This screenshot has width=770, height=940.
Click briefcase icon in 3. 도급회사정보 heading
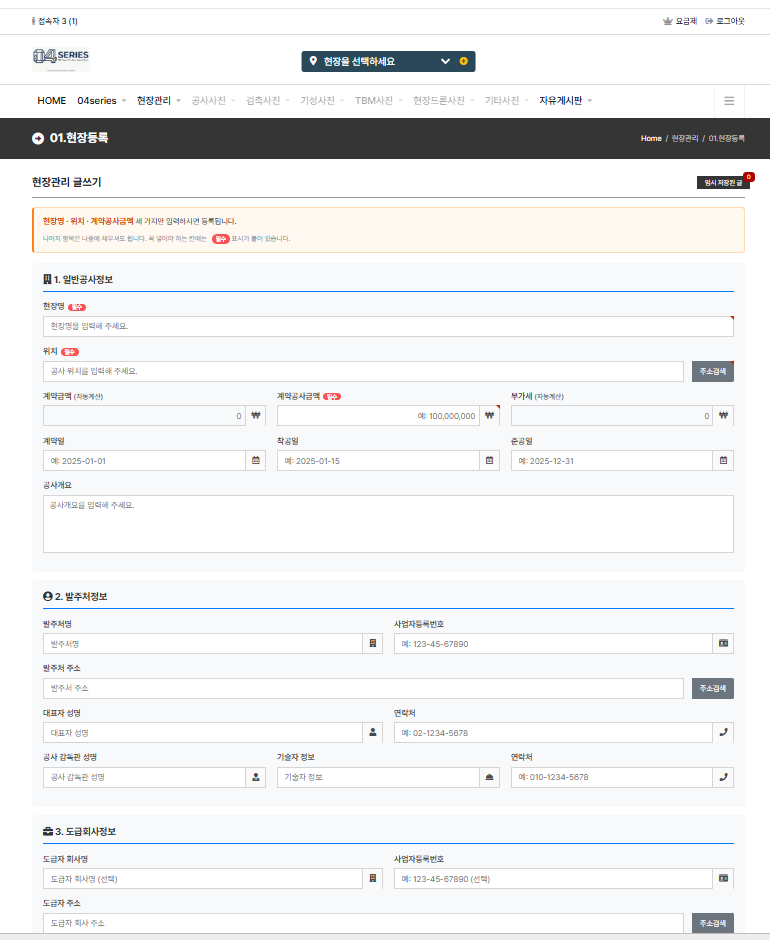click(x=48, y=831)
